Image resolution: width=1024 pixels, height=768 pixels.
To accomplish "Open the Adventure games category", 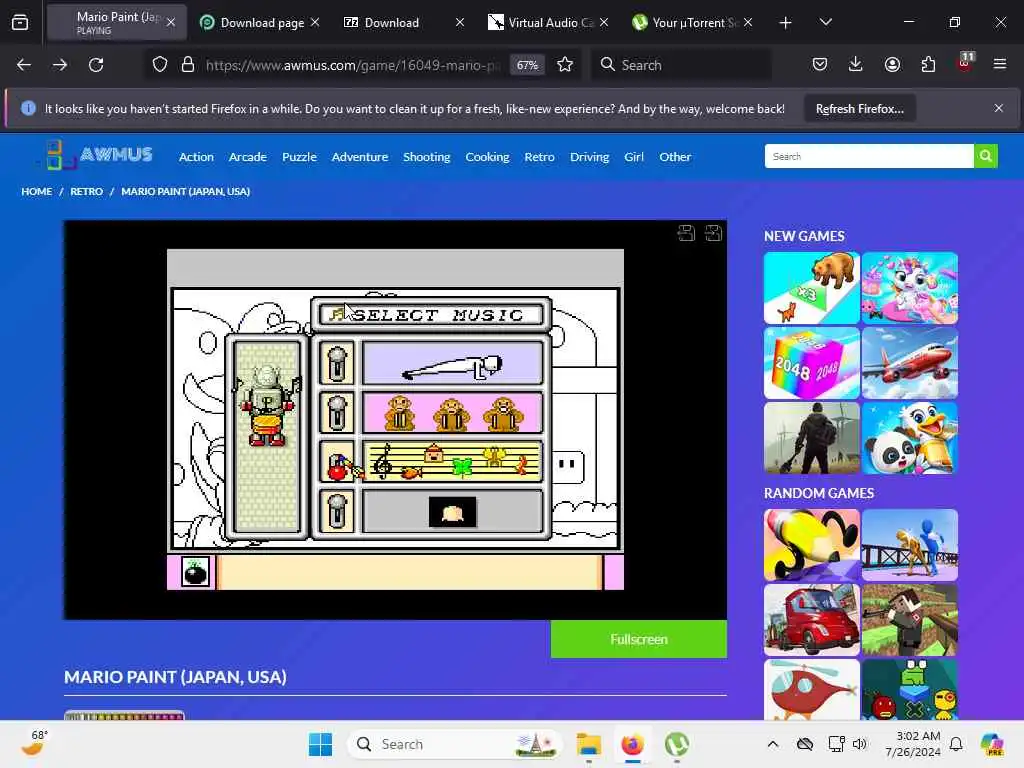I will click(360, 157).
